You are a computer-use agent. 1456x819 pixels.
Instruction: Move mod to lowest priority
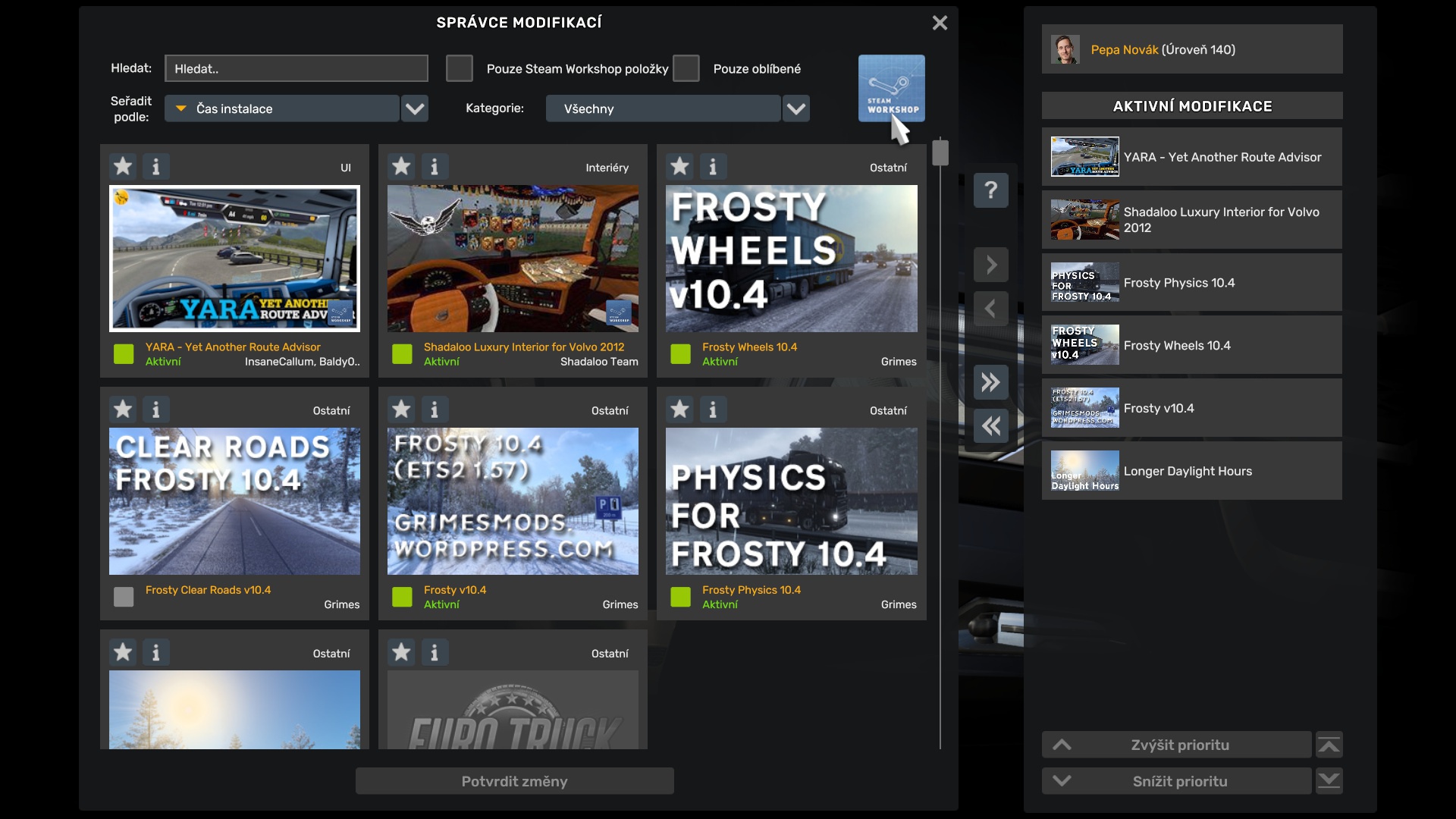tap(1329, 781)
